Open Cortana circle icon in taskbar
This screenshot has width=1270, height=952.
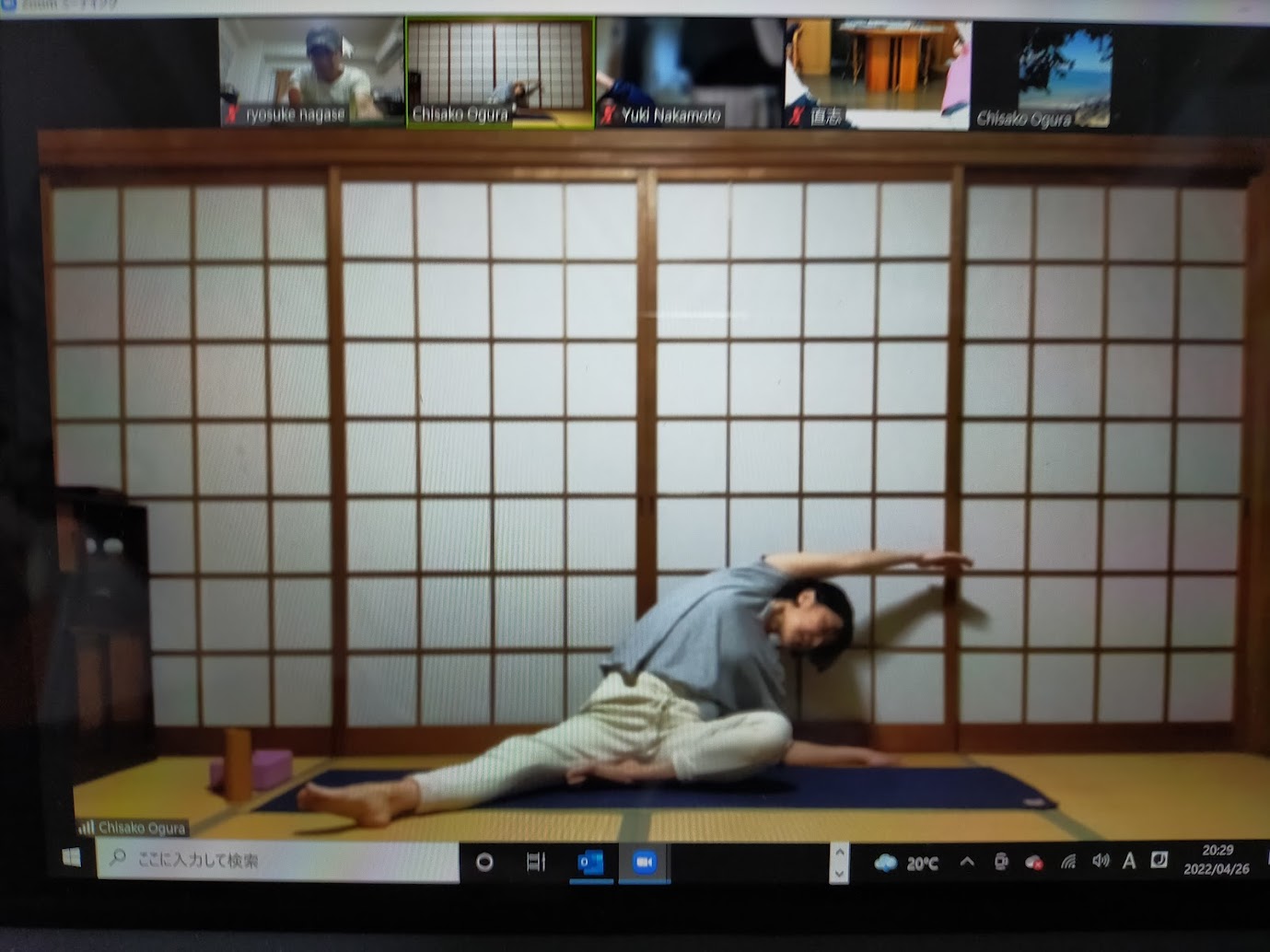(x=484, y=862)
